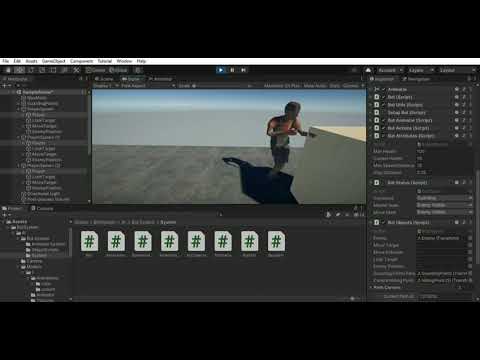Open the Component menu

tap(82, 61)
